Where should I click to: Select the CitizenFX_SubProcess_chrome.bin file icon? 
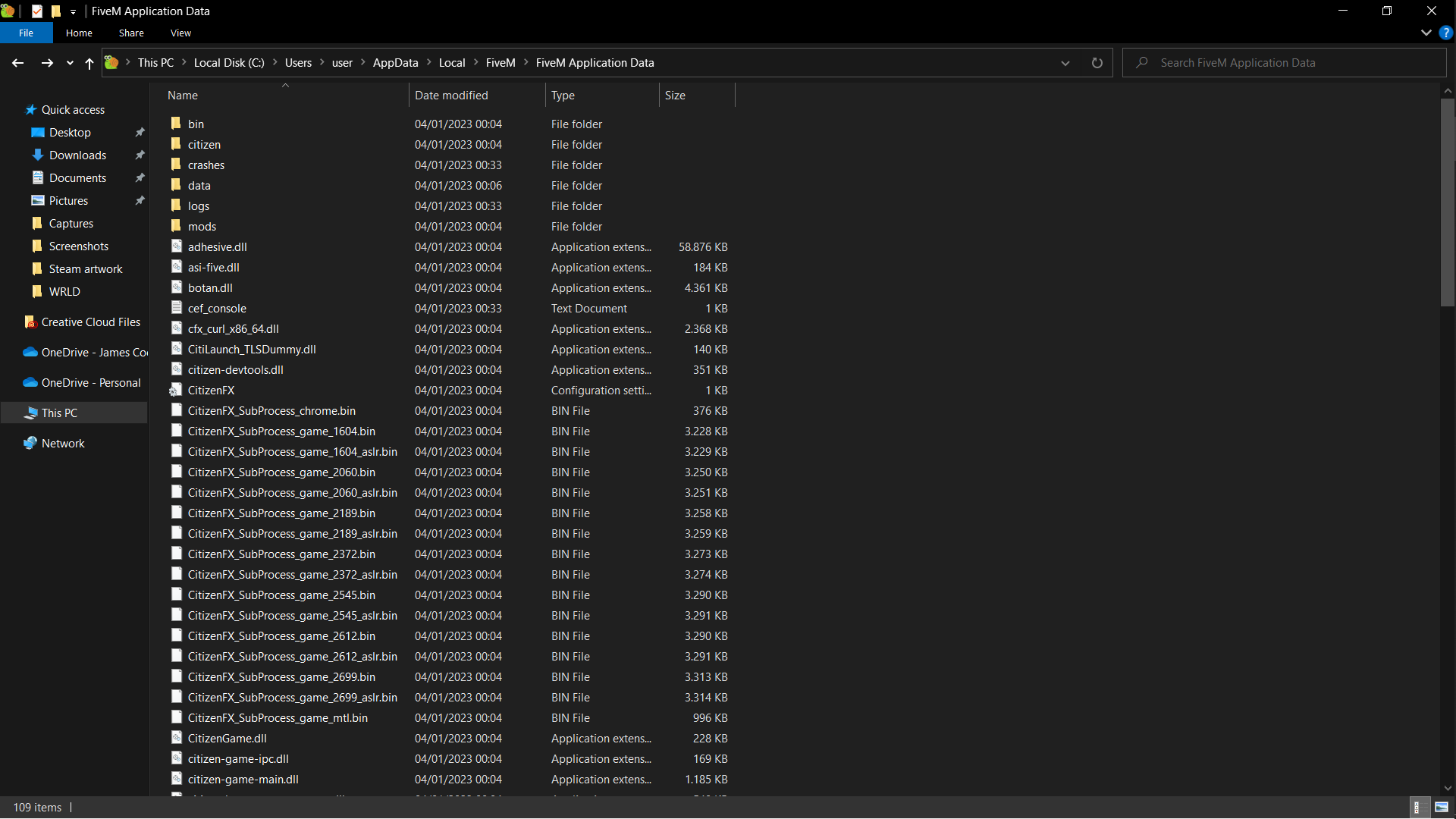pyautogui.click(x=176, y=410)
